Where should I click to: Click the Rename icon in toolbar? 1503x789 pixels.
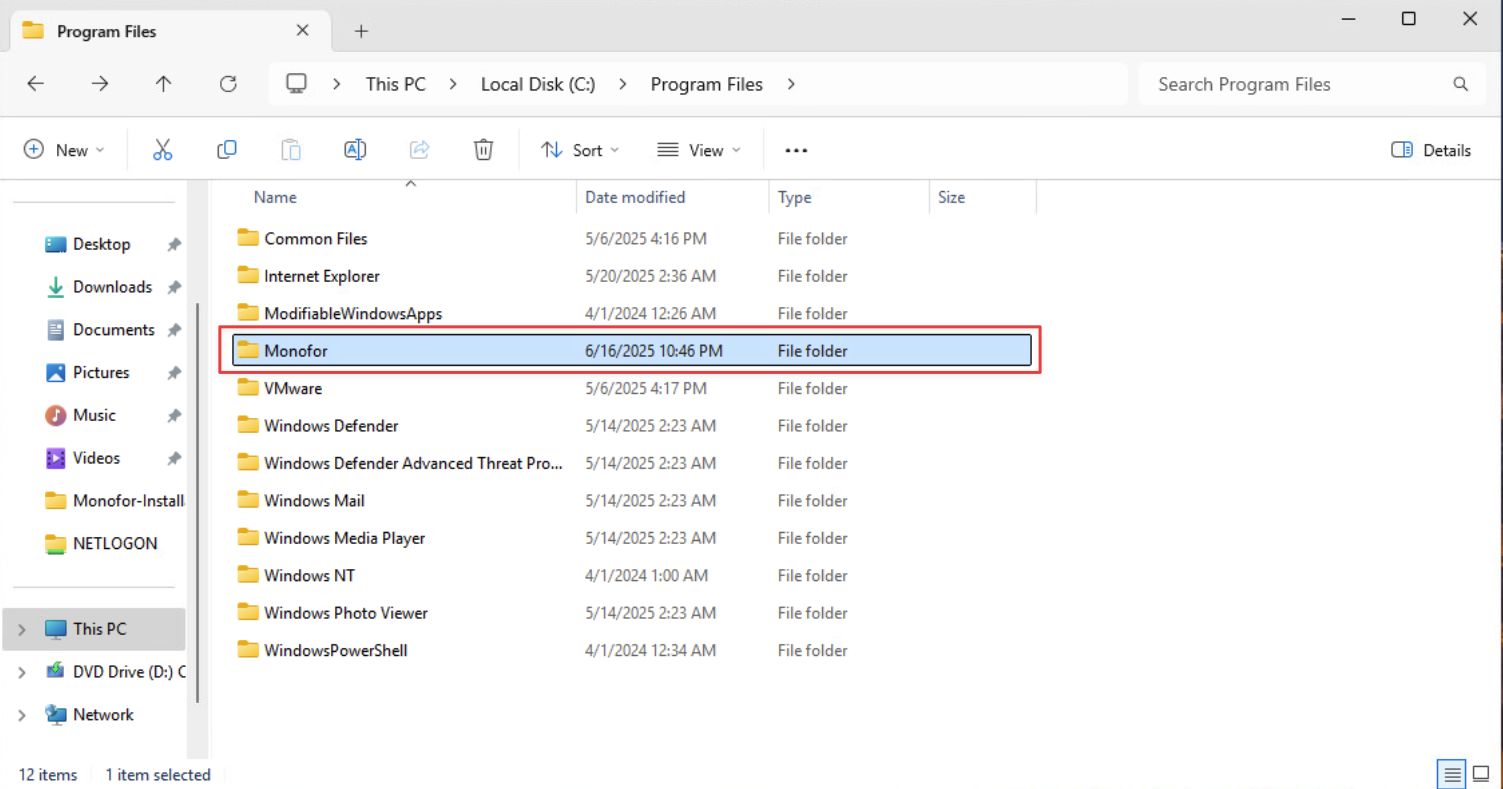coord(355,150)
